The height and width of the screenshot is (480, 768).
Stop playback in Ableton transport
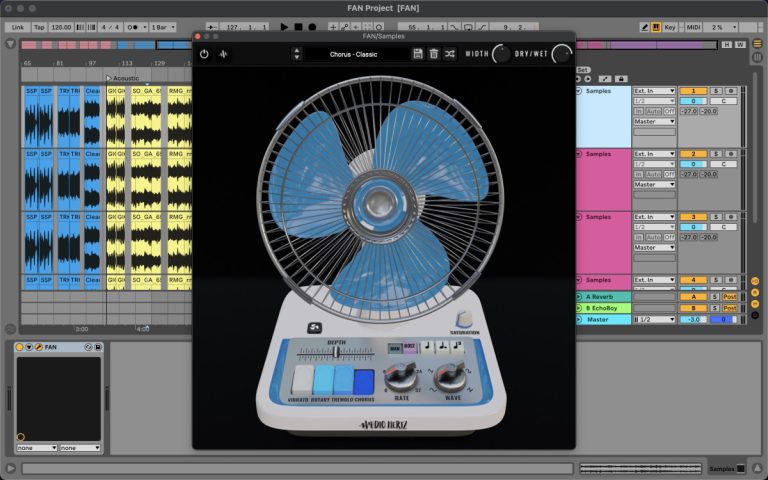click(298, 27)
